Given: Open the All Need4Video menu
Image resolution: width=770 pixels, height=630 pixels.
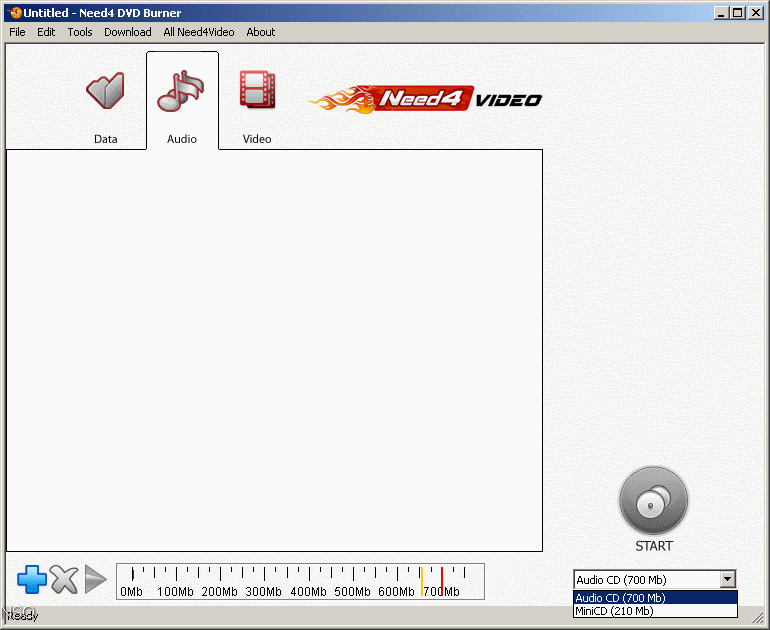Looking at the screenshot, I should pyautogui.click(x=199, y=32).
